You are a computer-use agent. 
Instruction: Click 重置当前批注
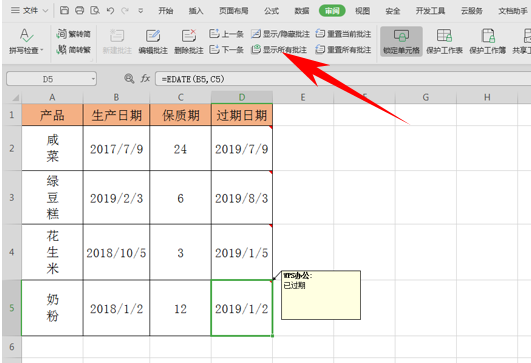coord(343,34)
